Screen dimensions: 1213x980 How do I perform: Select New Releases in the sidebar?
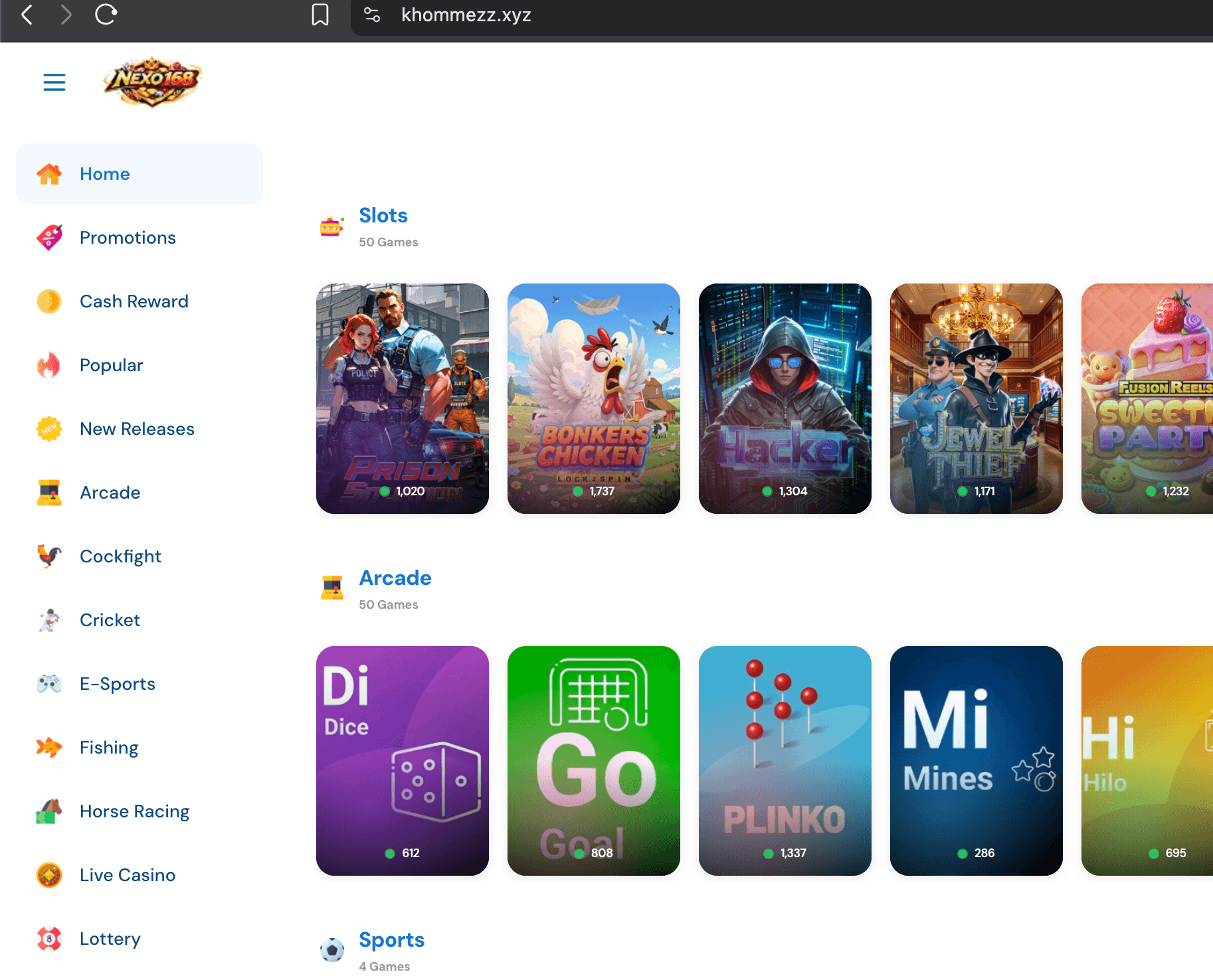click(140, 429)
